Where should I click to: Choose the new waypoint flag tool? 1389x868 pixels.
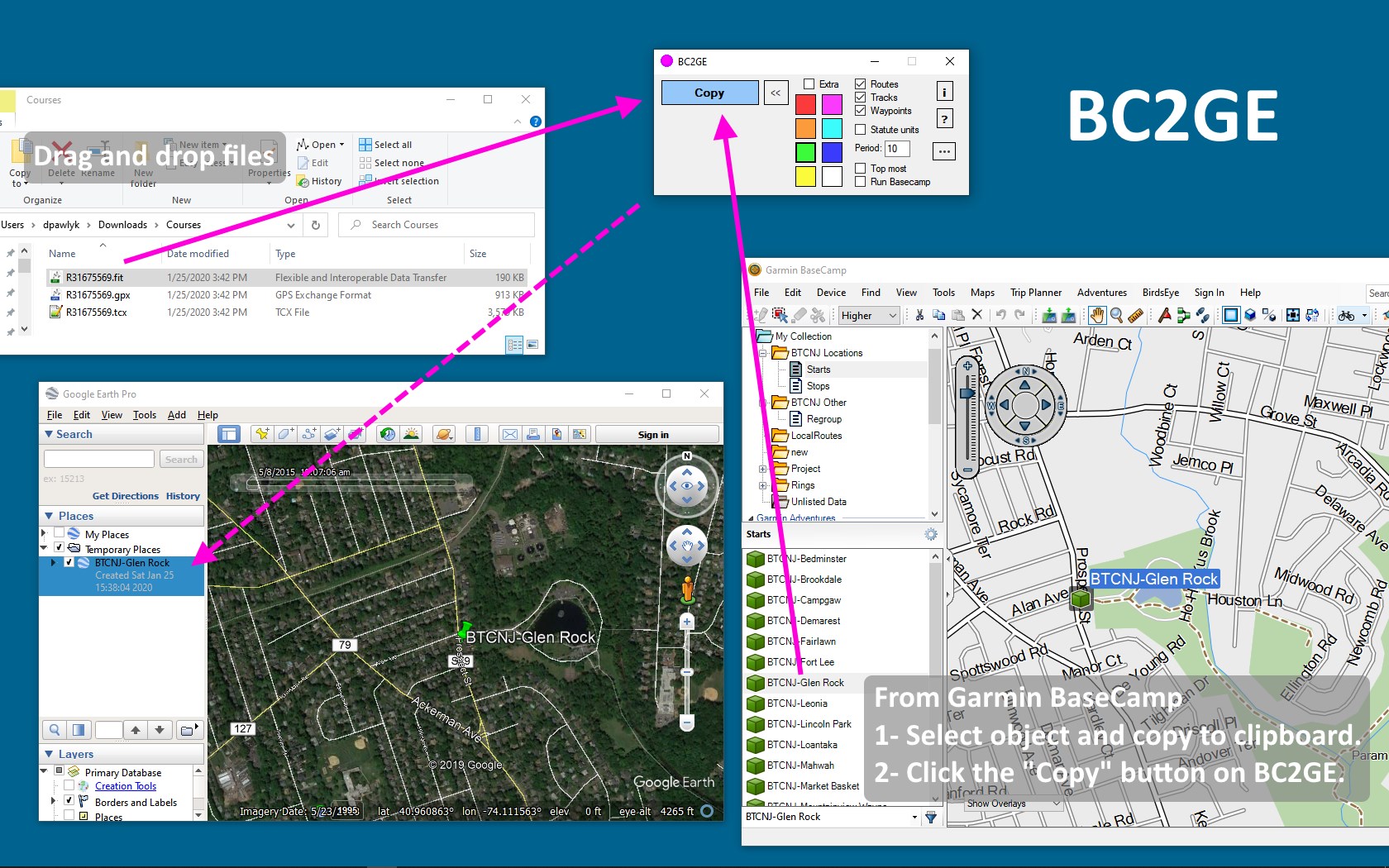pos(1165,315)
